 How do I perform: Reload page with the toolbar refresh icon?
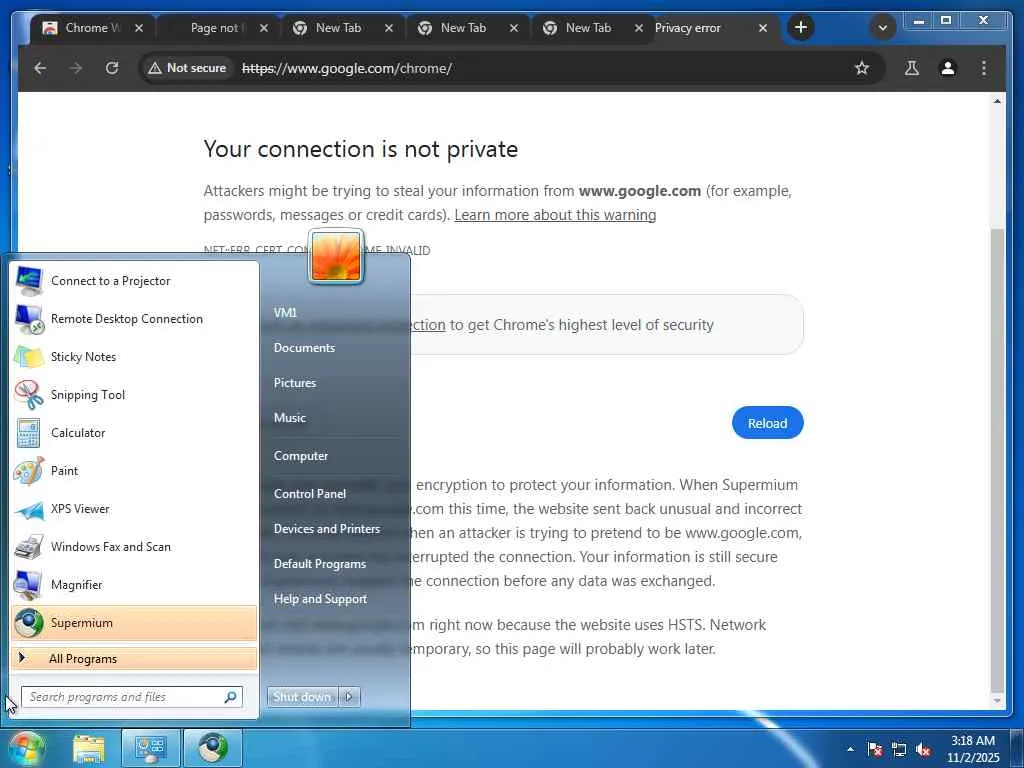click(x=112, y=68)
